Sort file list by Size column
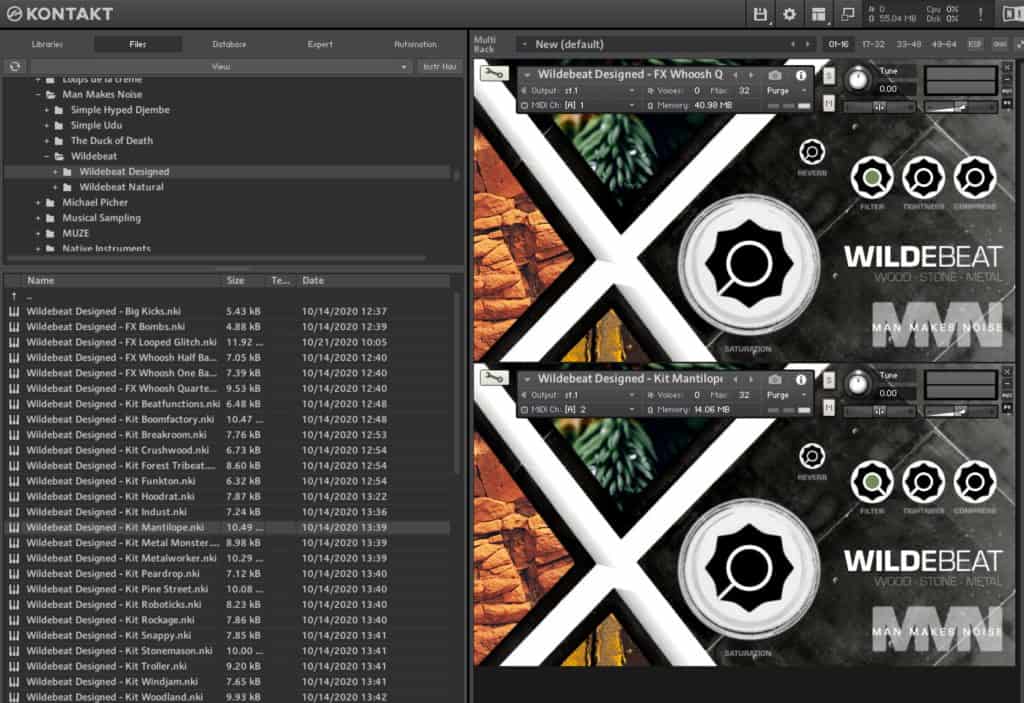This screenshot has height=703, width=1024. [x=244, y=280]
